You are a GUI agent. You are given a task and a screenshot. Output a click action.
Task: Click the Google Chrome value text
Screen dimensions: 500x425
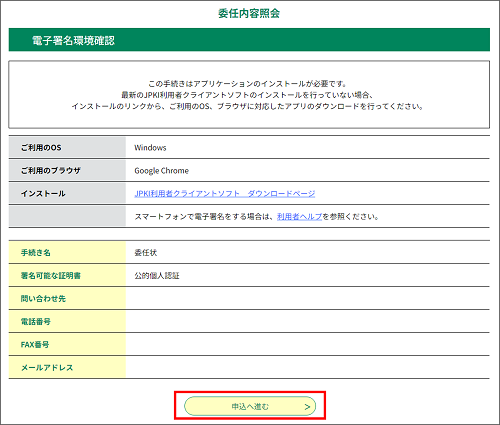[x=161, y=170]
